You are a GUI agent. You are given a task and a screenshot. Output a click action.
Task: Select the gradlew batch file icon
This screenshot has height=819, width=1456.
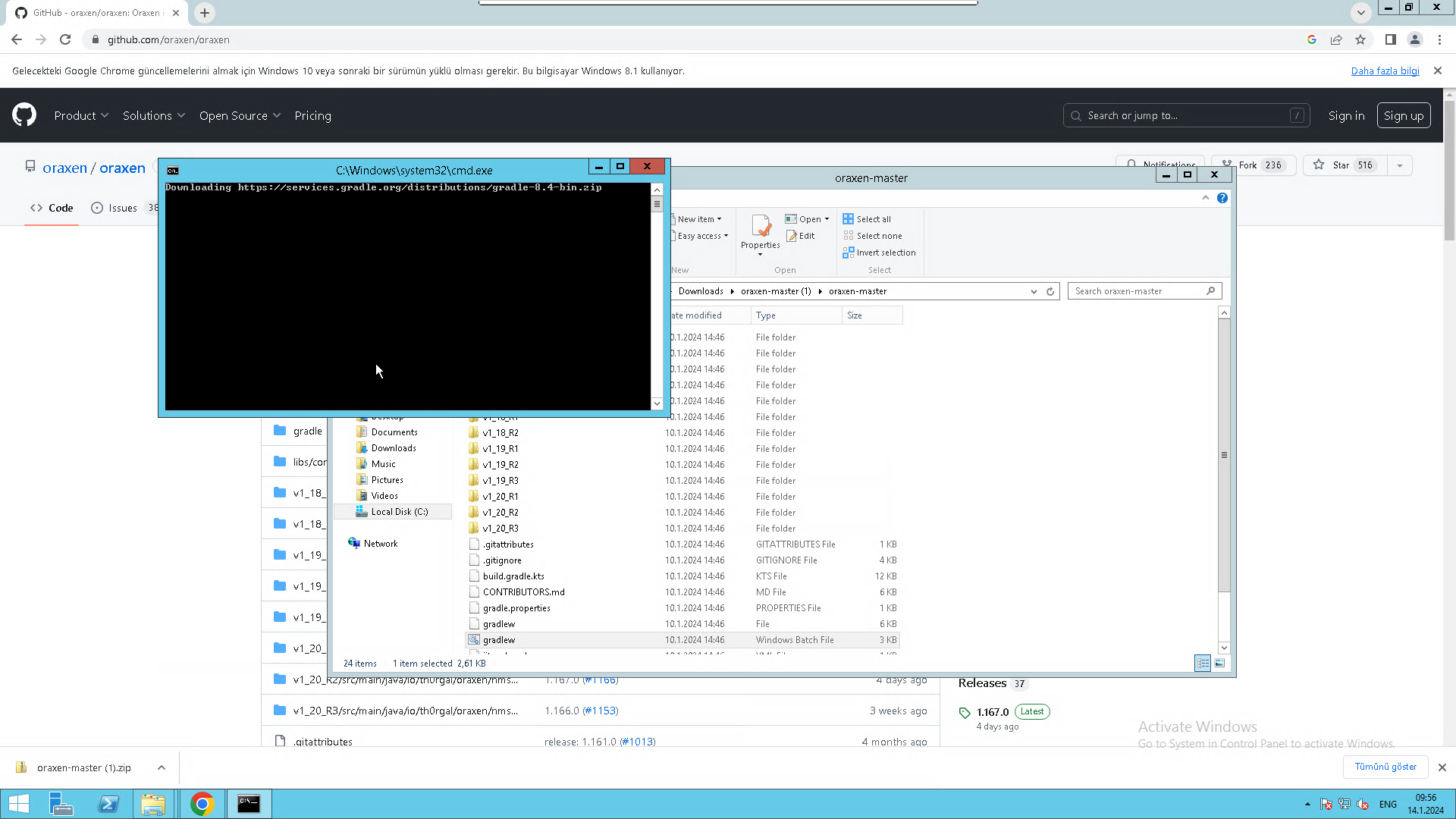474,640
